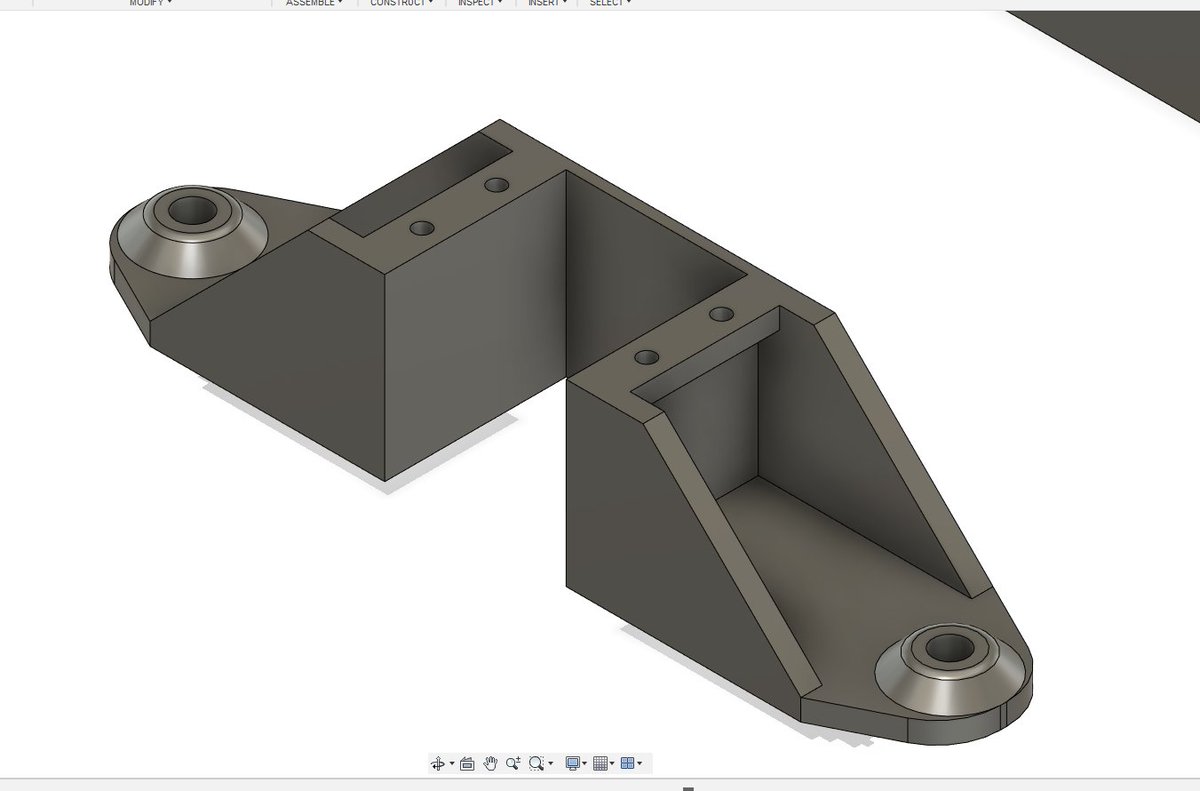This screenshot has height=791, width=1200.
Task: Select the Orbit navigation tool
Action: (x=437, y=764)
